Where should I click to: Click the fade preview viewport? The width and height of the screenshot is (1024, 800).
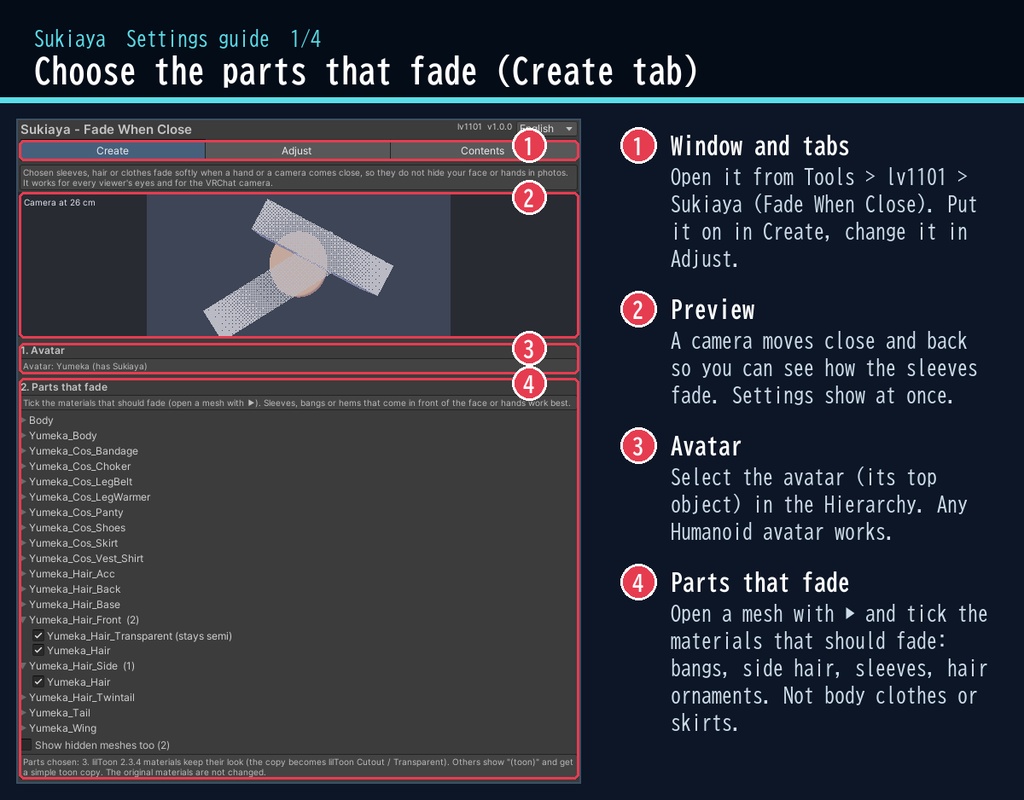(298, 265)
